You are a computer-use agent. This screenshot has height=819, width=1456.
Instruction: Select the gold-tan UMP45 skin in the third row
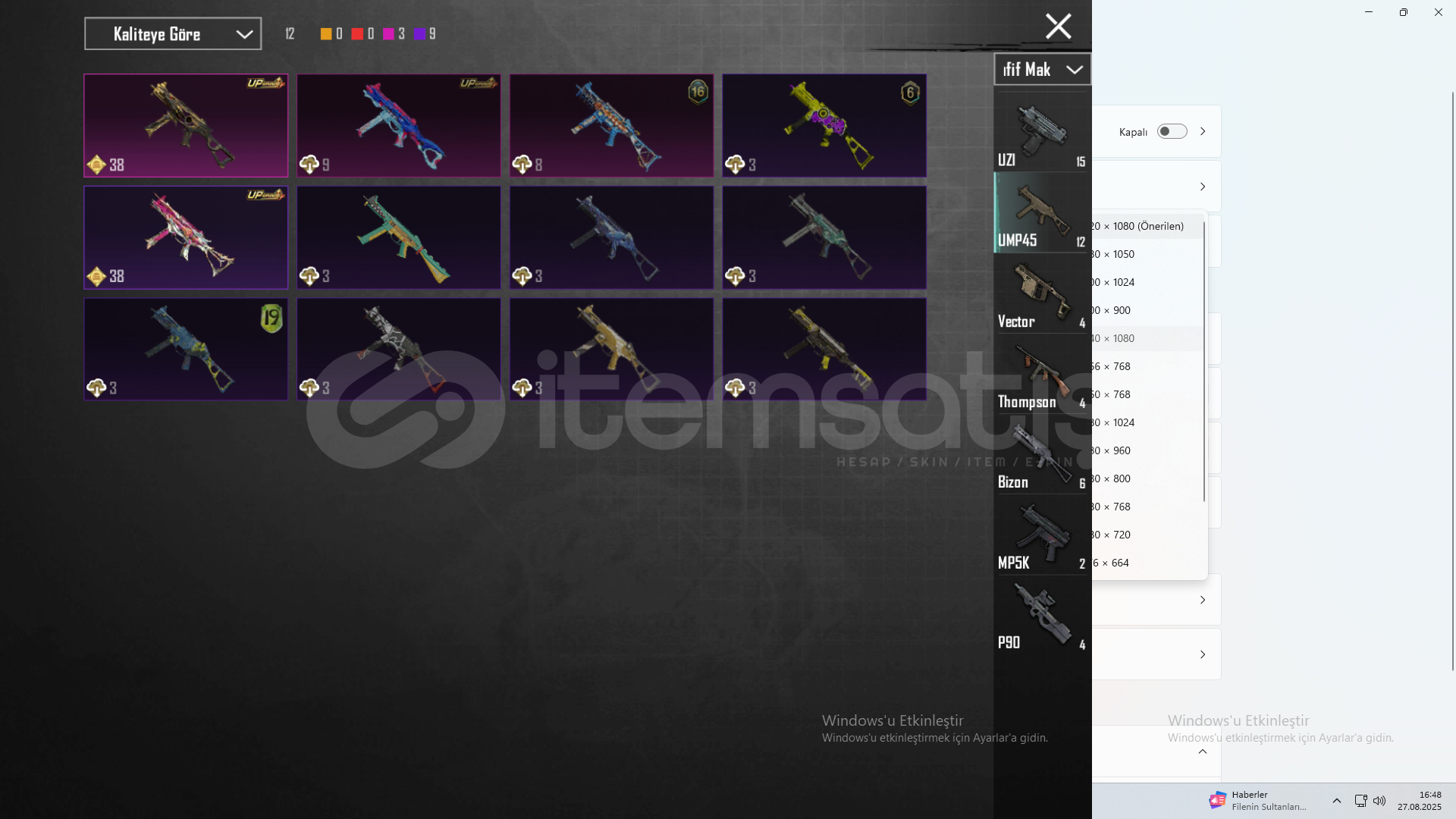pyautogui.click(x=612, y=349)
